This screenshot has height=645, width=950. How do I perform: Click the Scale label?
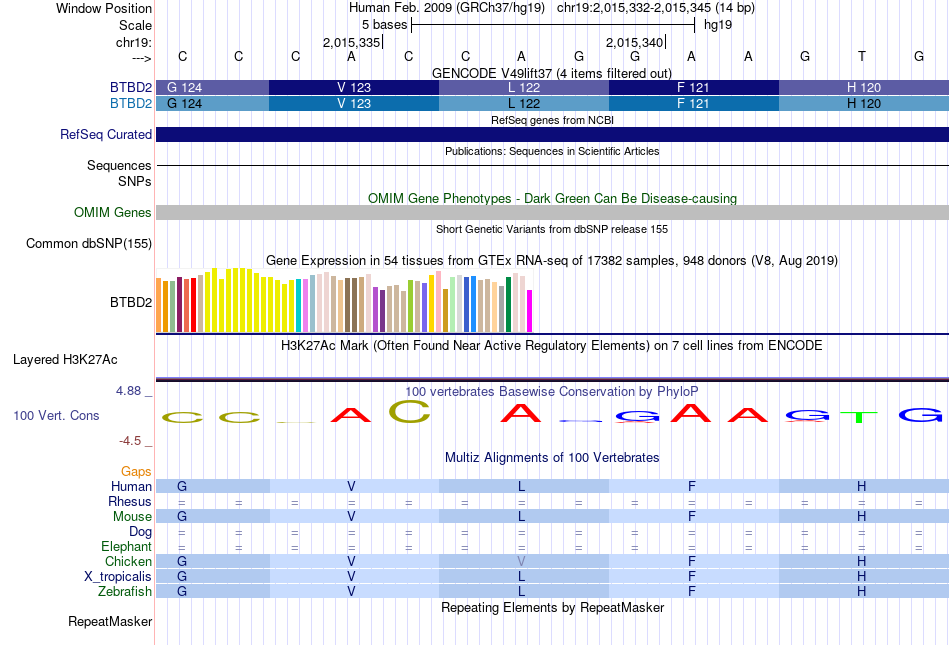(x=135, y=25)
